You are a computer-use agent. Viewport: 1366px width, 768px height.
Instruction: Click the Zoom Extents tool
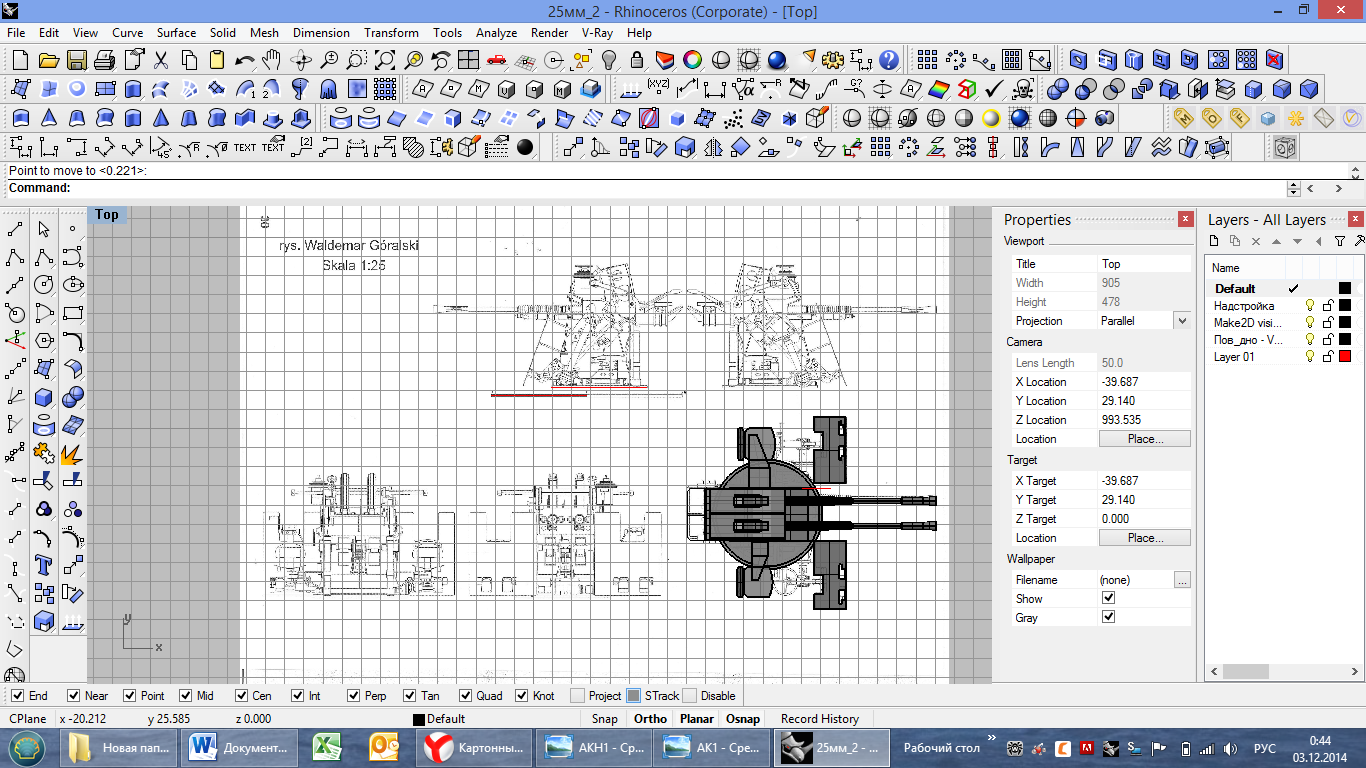(385, 60)
